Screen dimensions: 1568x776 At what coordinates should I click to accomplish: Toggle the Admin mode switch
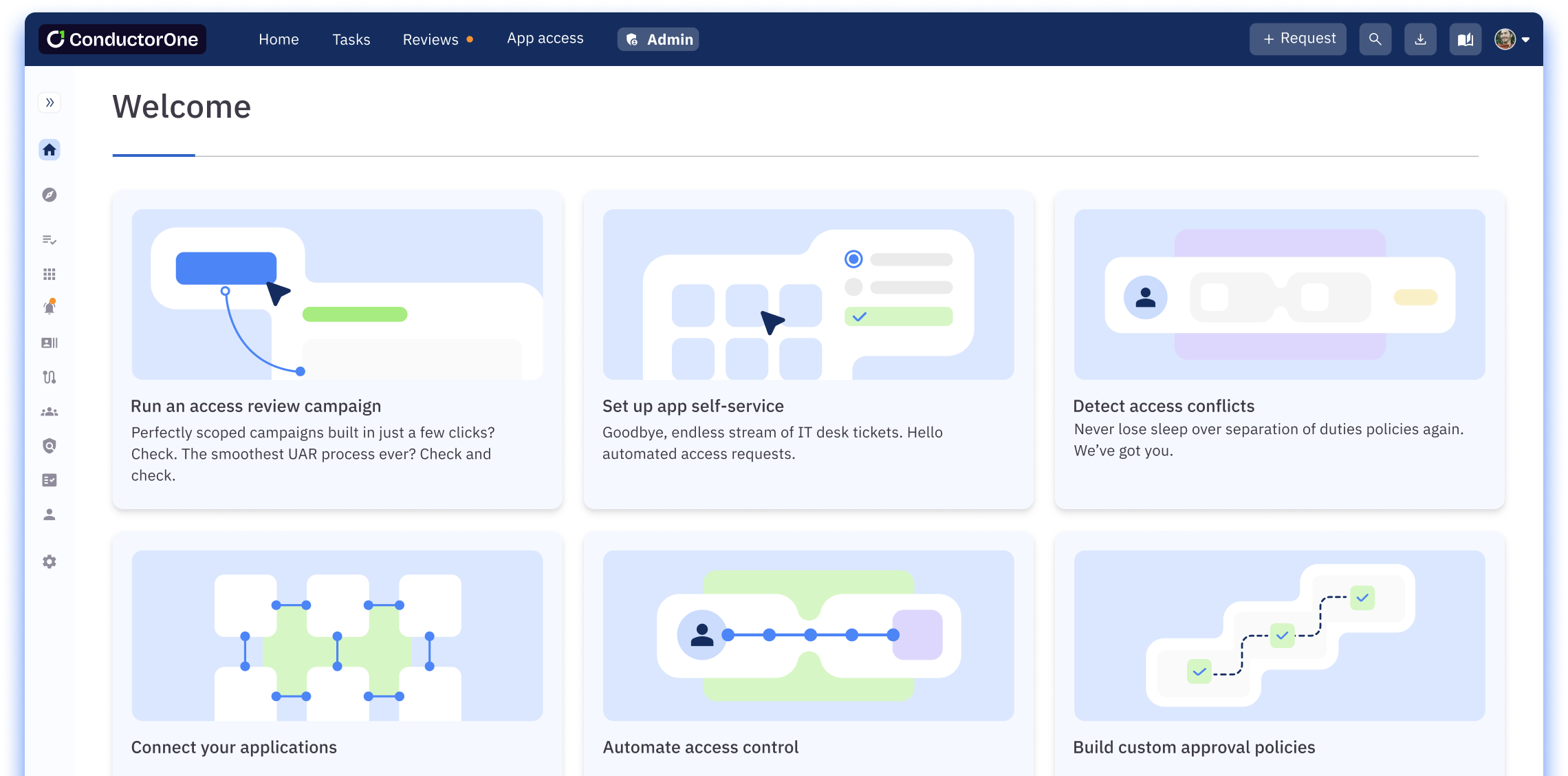tap(657, 39)
